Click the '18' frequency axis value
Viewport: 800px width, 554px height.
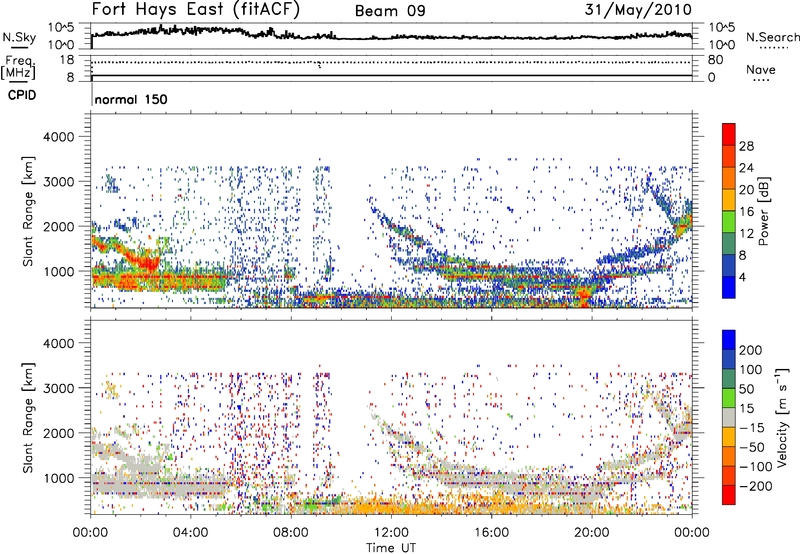pos(66,60)
